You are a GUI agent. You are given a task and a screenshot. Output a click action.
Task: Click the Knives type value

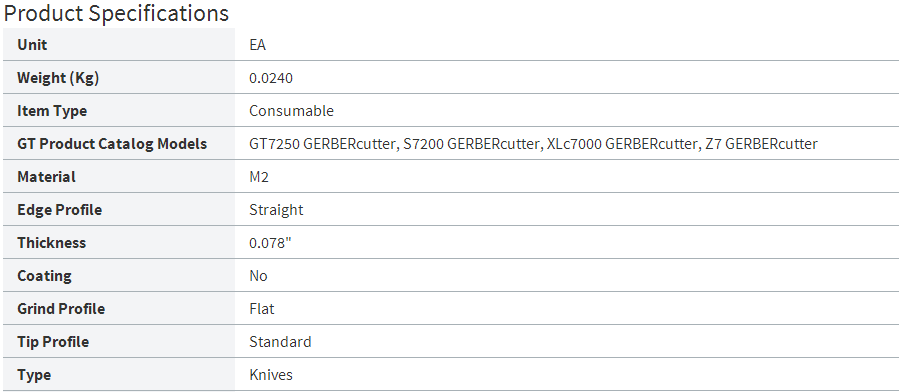pyautogui.click(x=271, y=375)
